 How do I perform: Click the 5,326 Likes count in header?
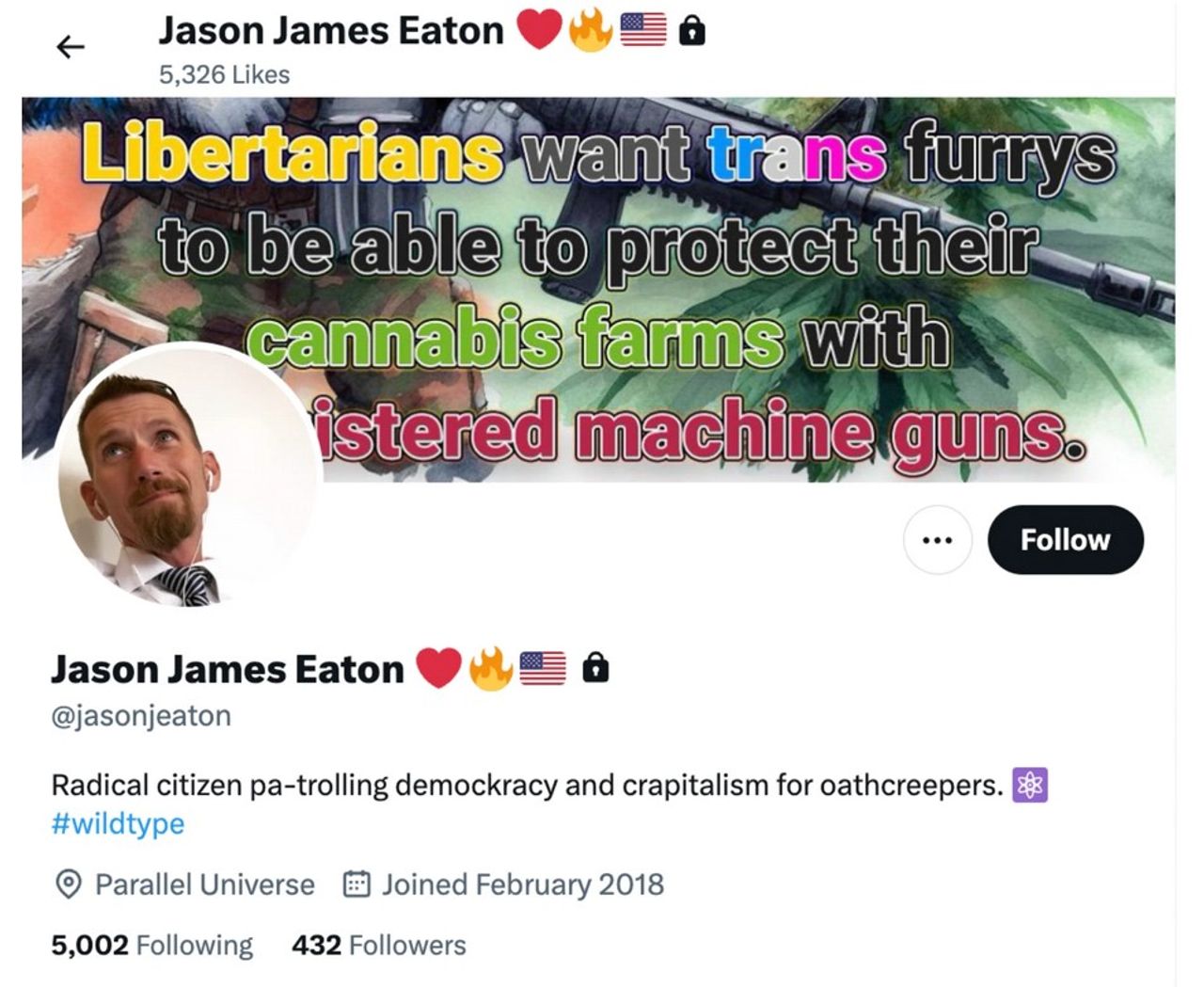click(x=224, y=74)
